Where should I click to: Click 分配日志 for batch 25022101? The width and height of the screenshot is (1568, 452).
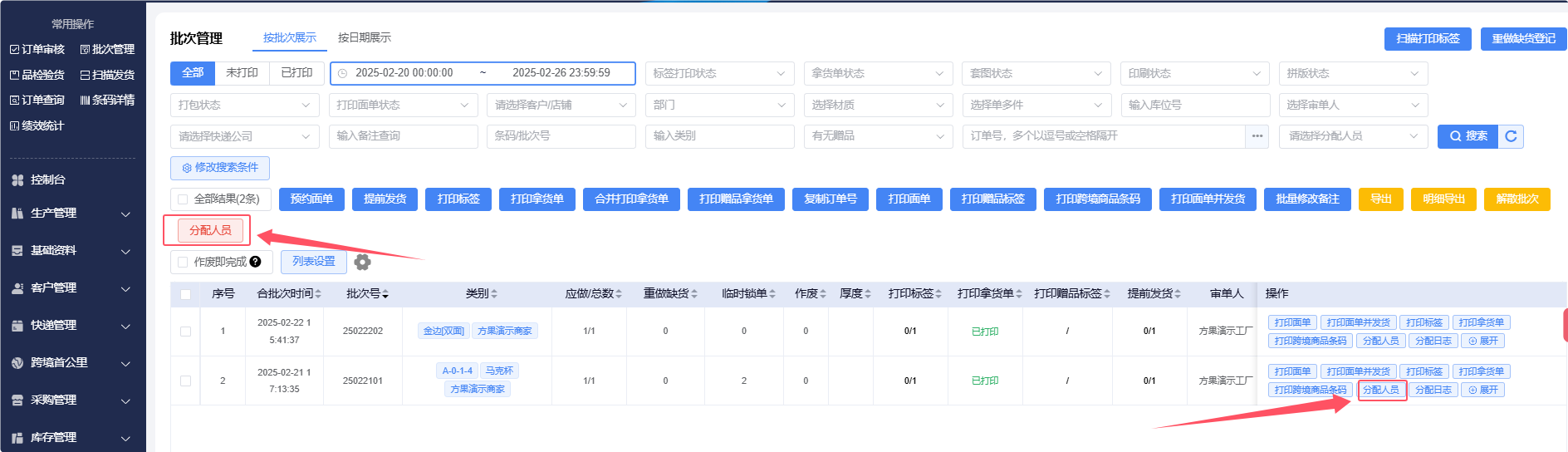[1433, 390]
